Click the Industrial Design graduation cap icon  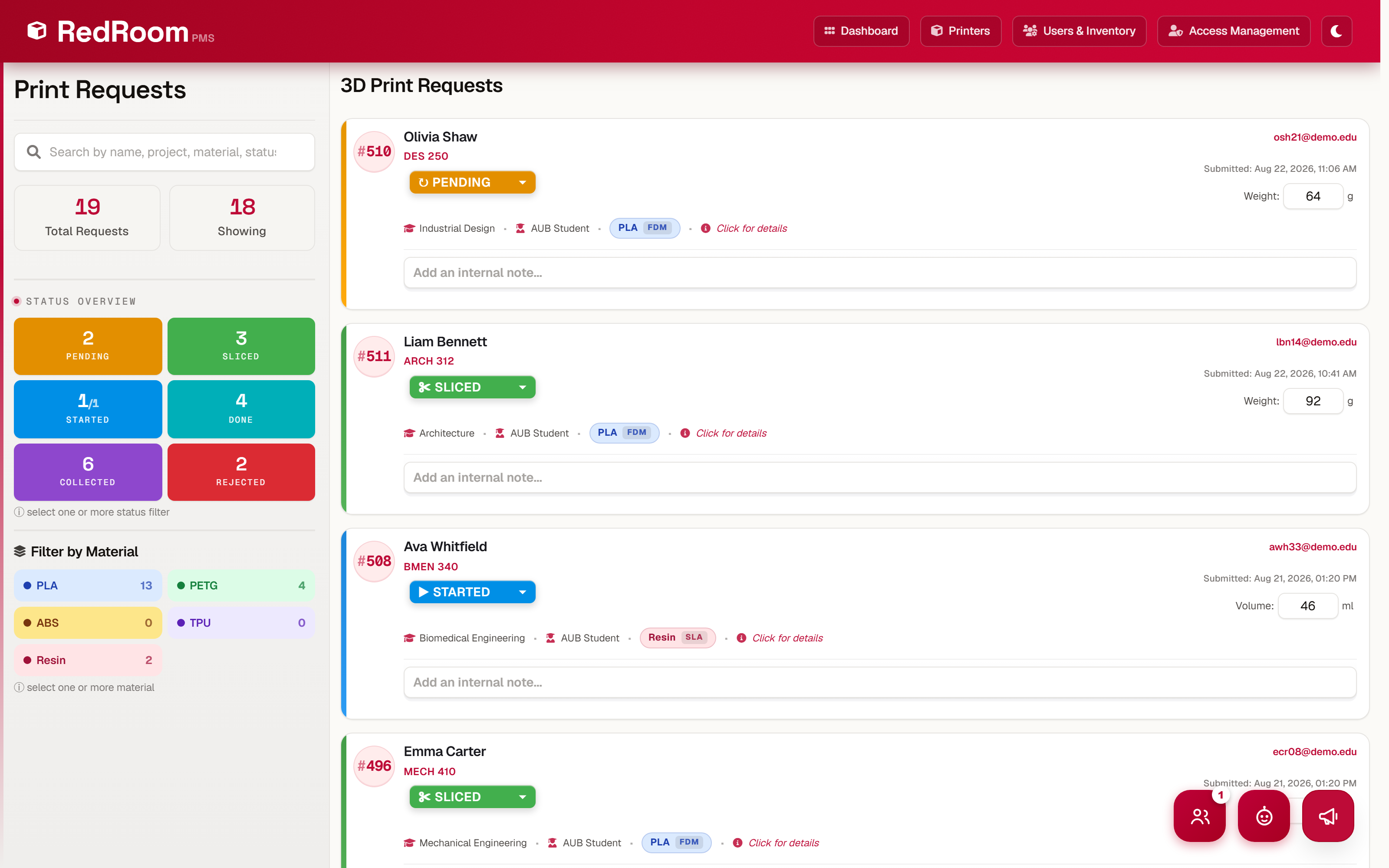(x=409, y=228)
